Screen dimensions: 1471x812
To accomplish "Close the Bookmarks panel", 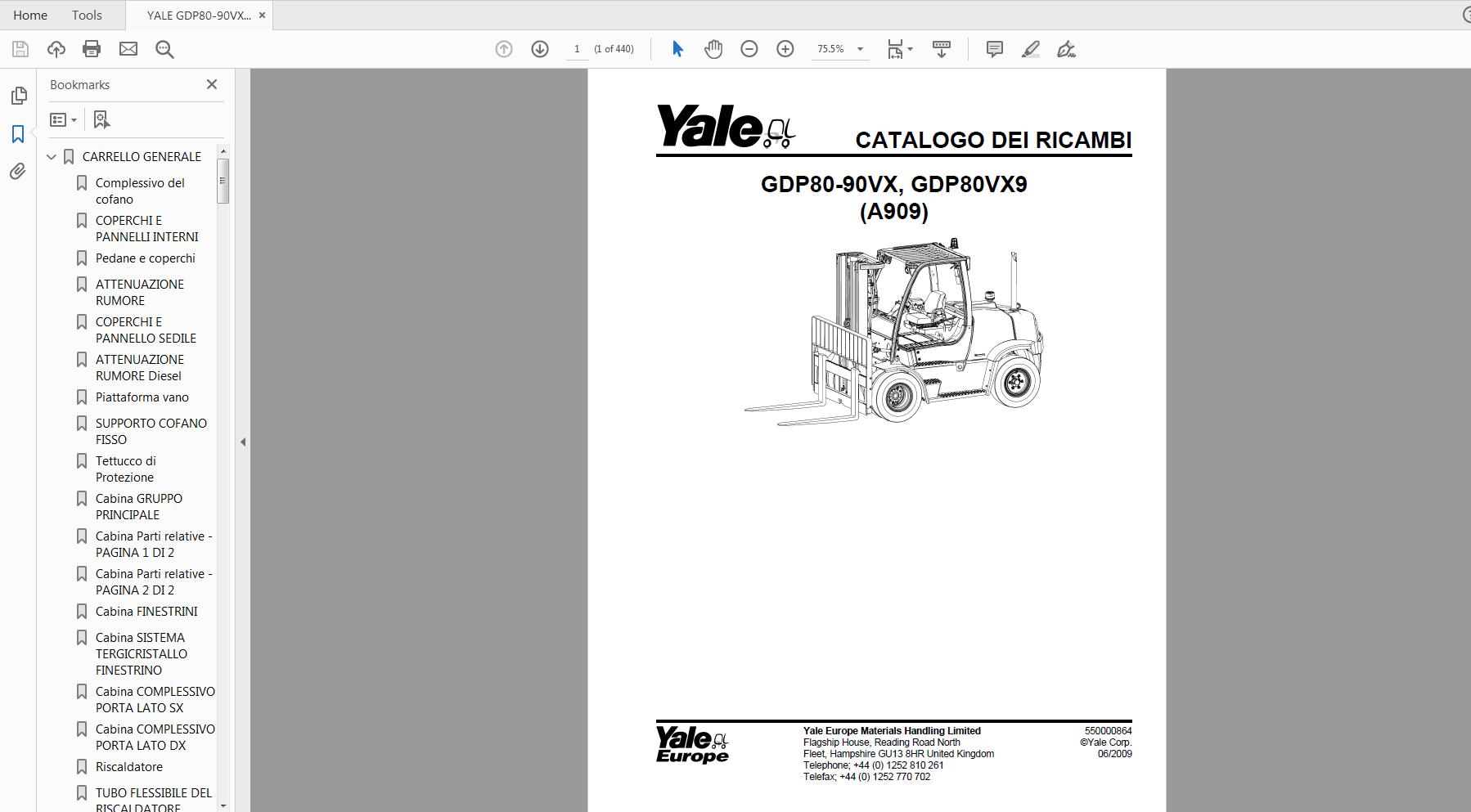I will click(x=212, y=84).
